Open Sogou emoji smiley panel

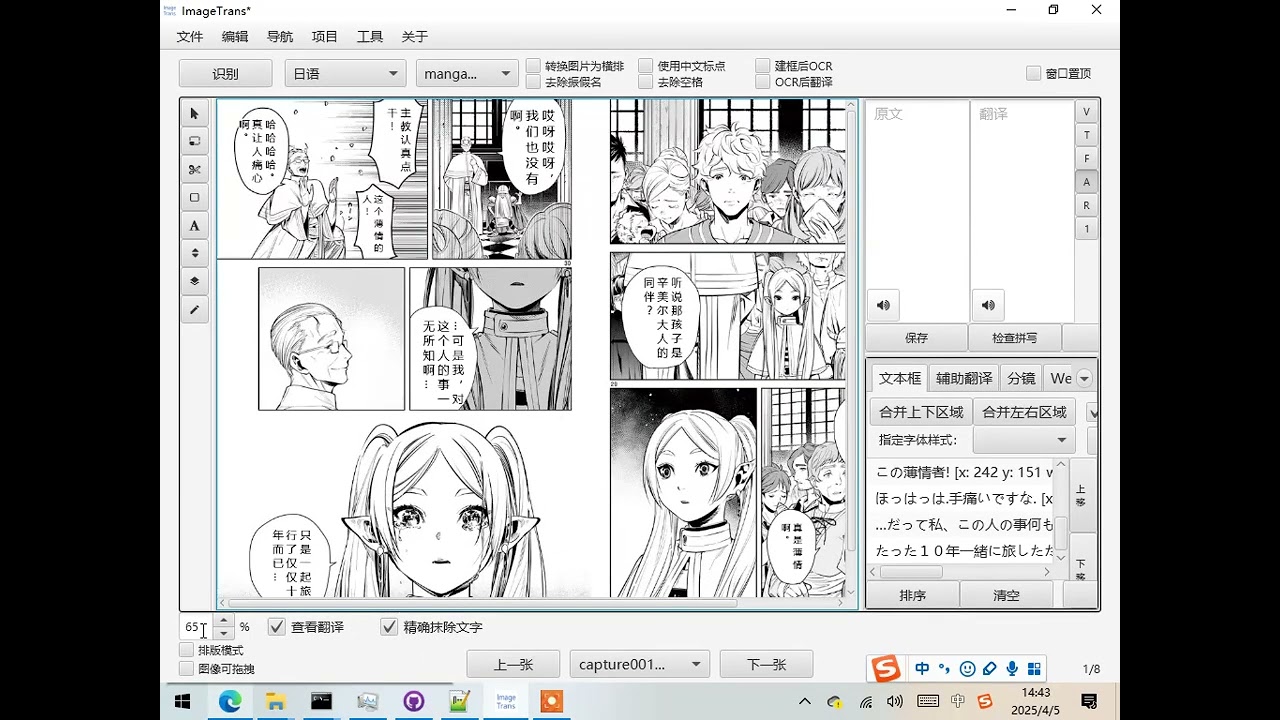tap(967, 669)
